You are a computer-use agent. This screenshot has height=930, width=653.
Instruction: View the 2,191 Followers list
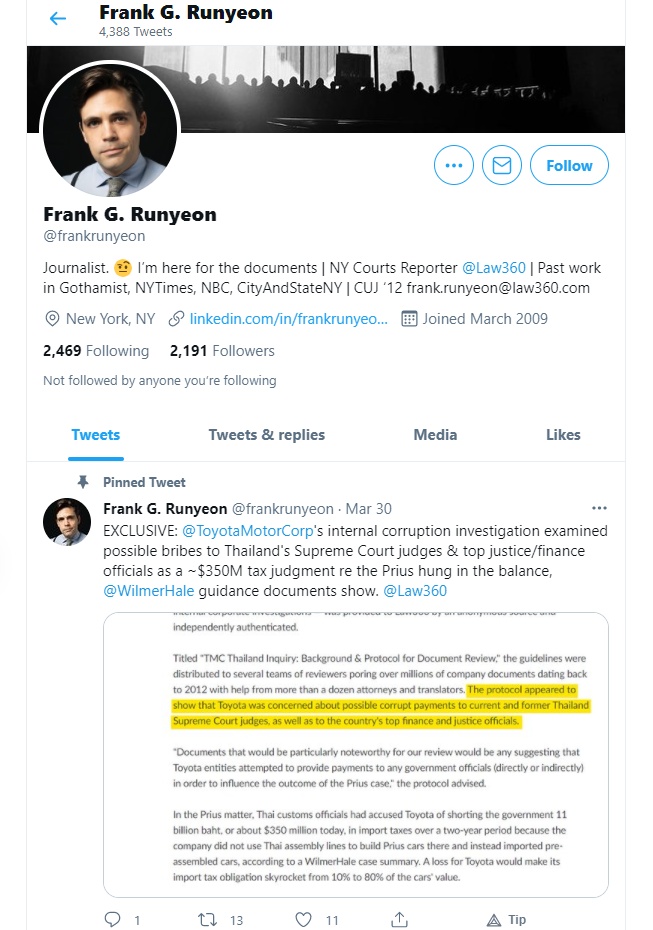[222, 351]
